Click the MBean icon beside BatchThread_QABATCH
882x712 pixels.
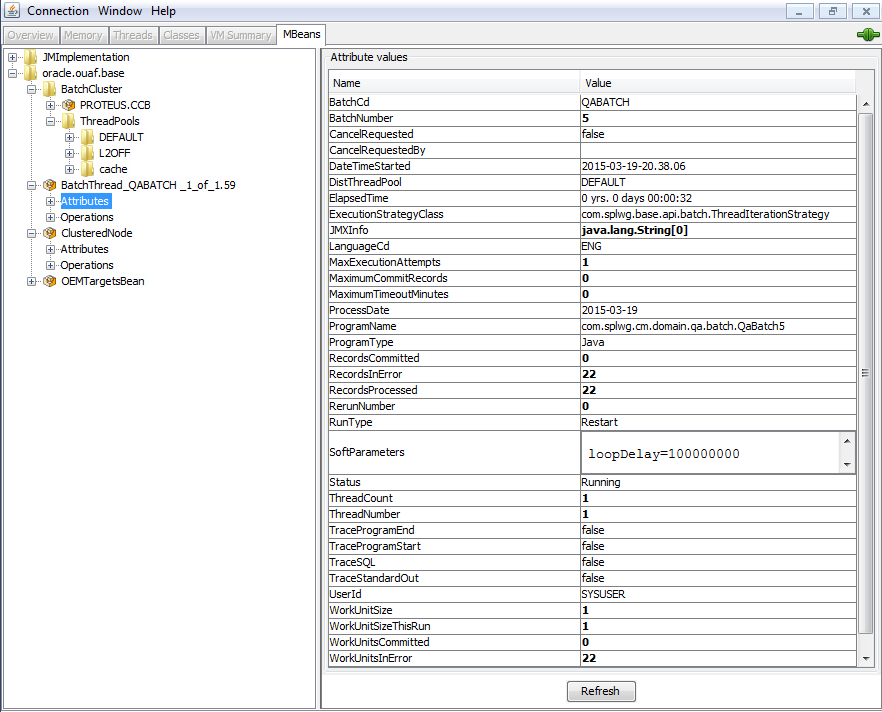48,185
